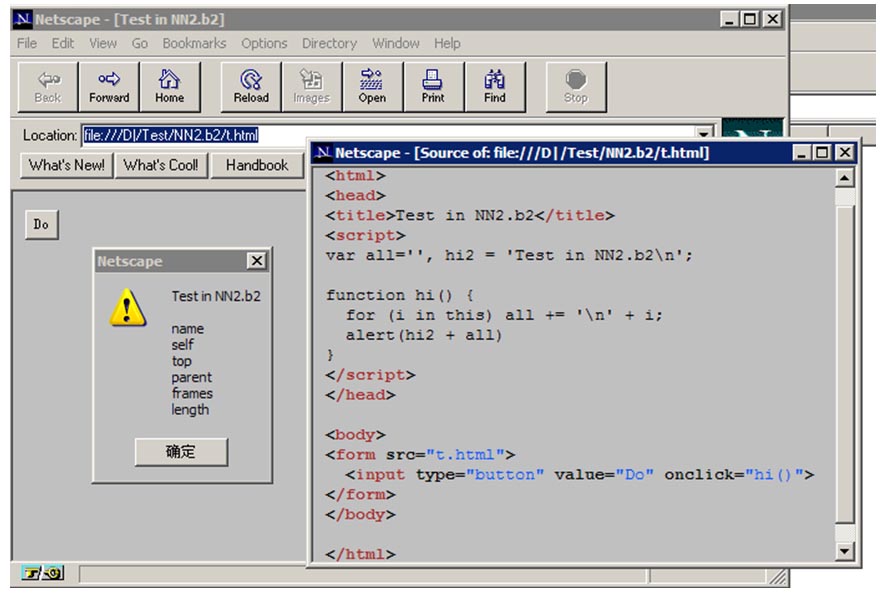The height and width of the screenshot is (593, 884).
Task: Click the N icon in Source window title bar
Action: [x=323, y=152]
